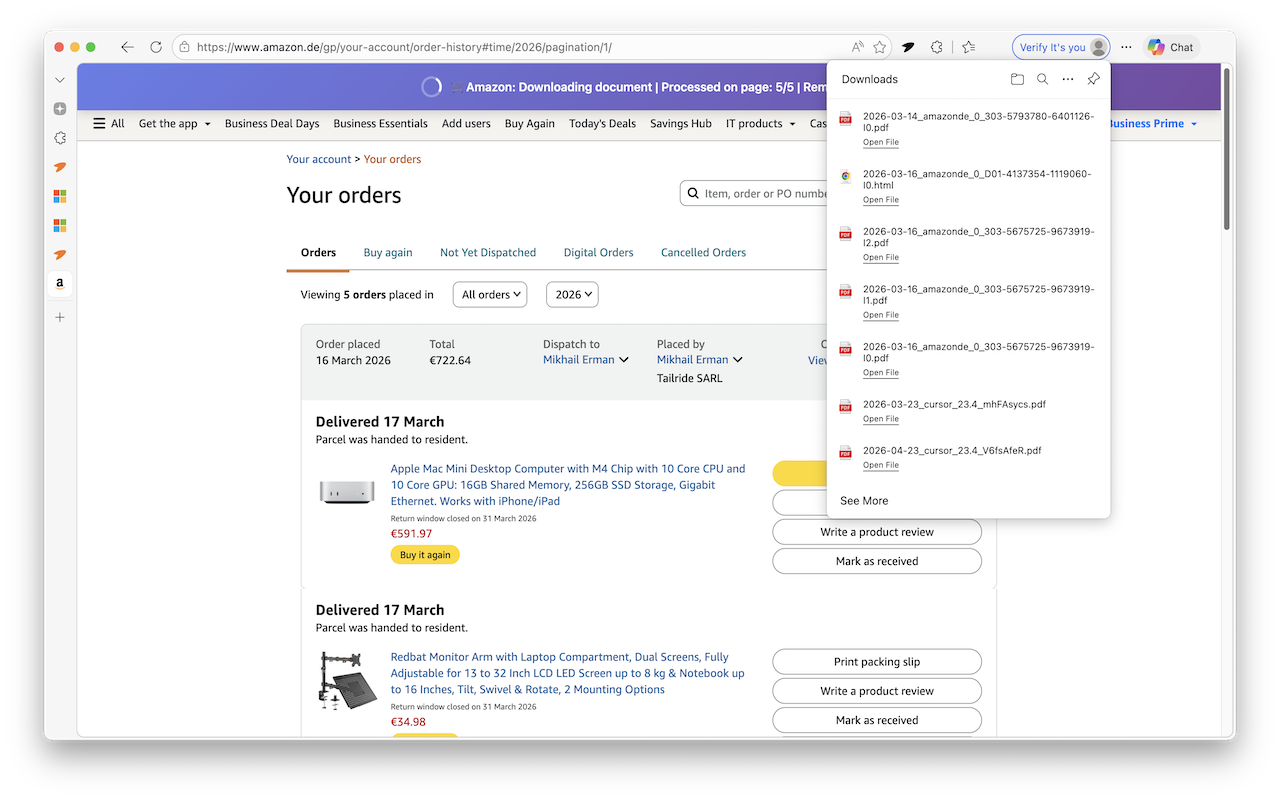
Task: Open more options in the Downloads panel
Action: point(1068,79)
